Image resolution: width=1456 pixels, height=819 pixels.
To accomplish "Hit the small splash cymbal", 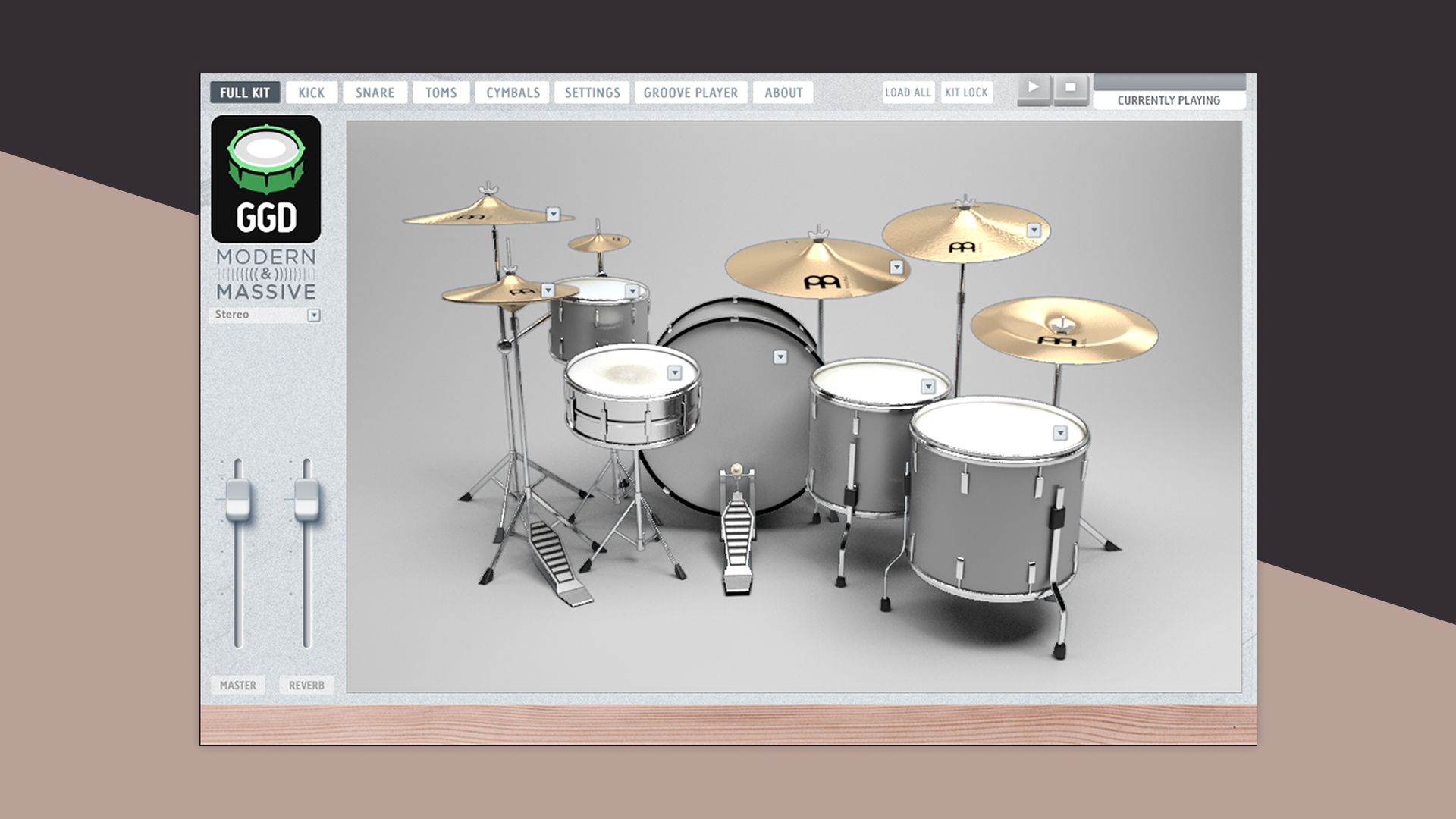I will [599, 243].
